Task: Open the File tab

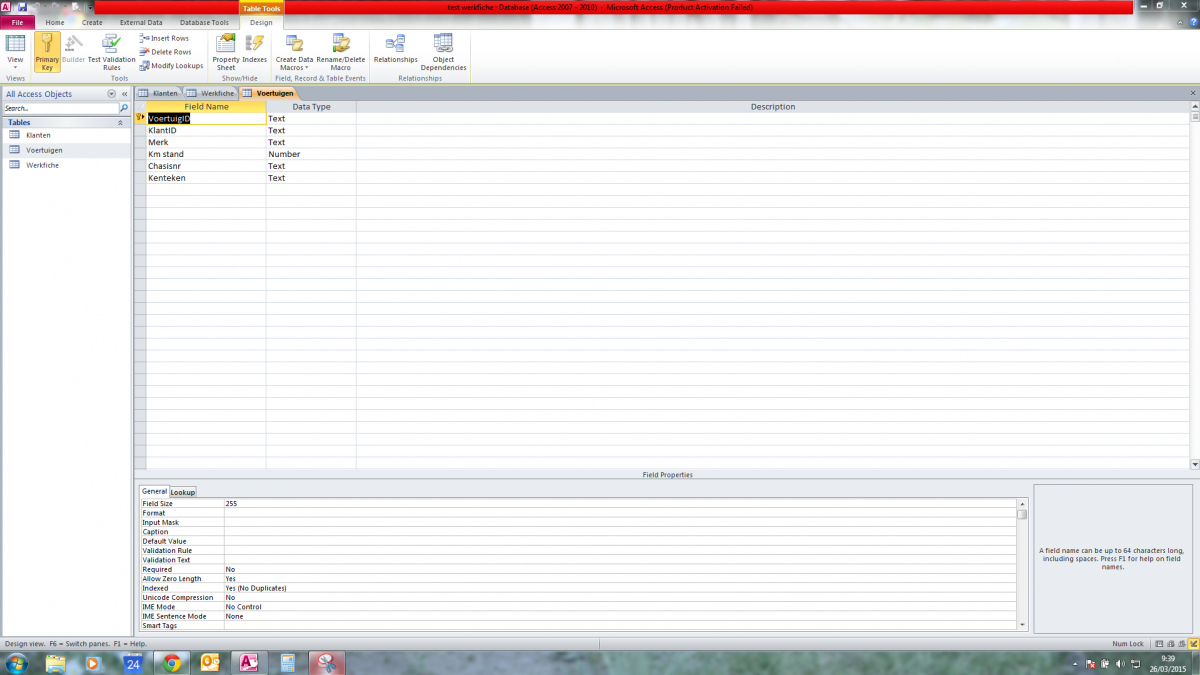Action: click(x=17, y=22)
